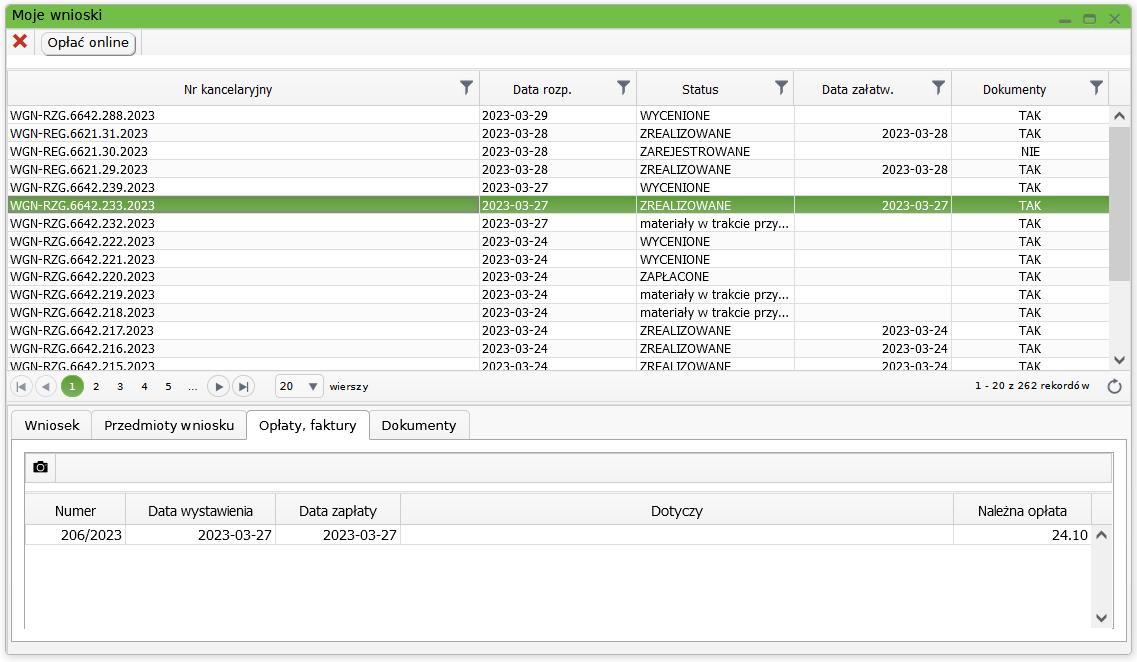1137x662 pixels.
Task: Click the Opłać online button
Action: [x=88, y=42]
